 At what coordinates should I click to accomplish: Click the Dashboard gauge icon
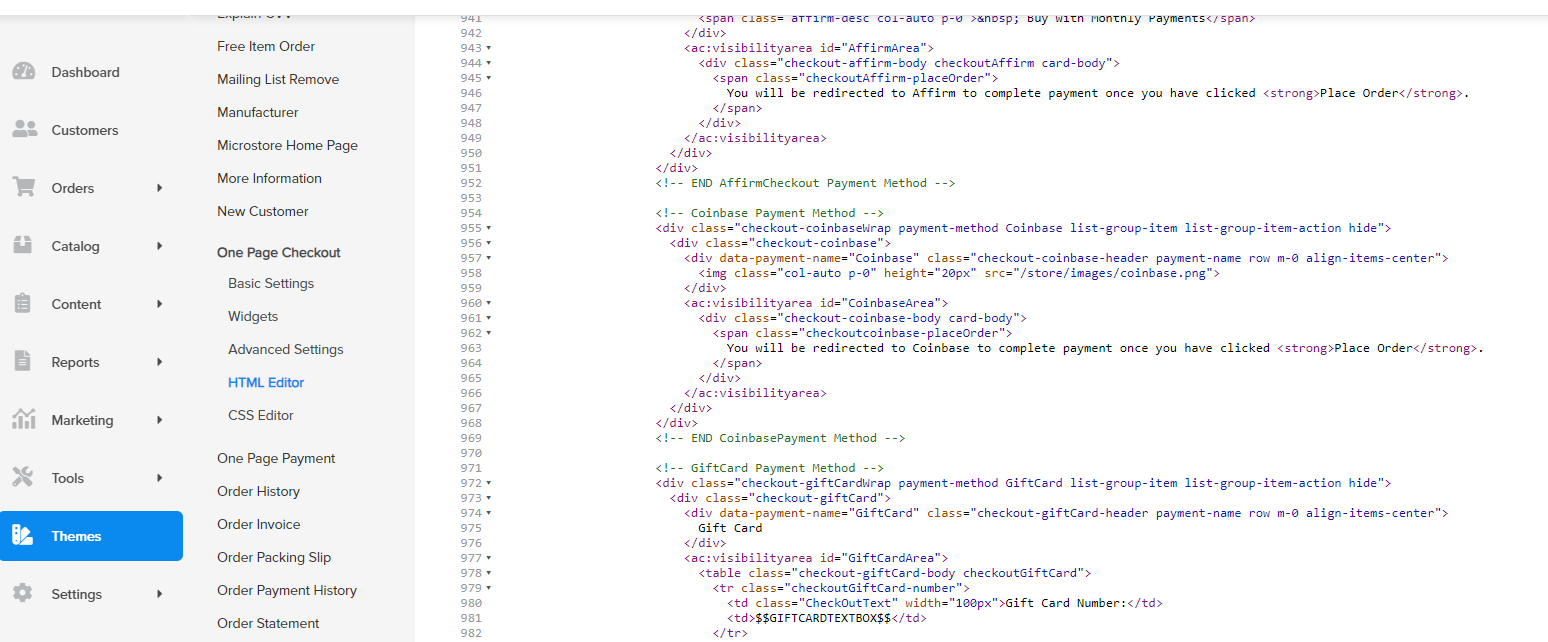[x=23, y=72]
